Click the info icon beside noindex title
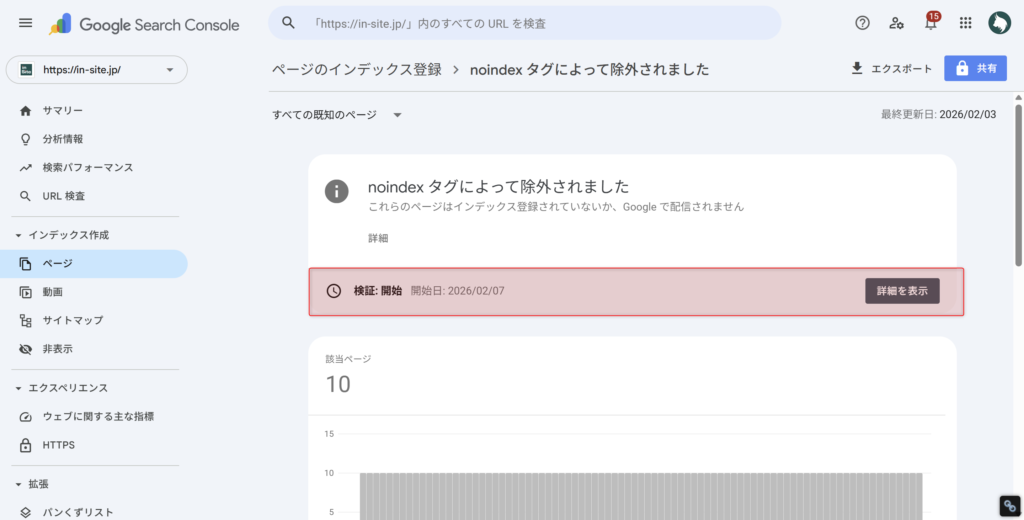Viewport: 1024px width, 520px height. 336,191
